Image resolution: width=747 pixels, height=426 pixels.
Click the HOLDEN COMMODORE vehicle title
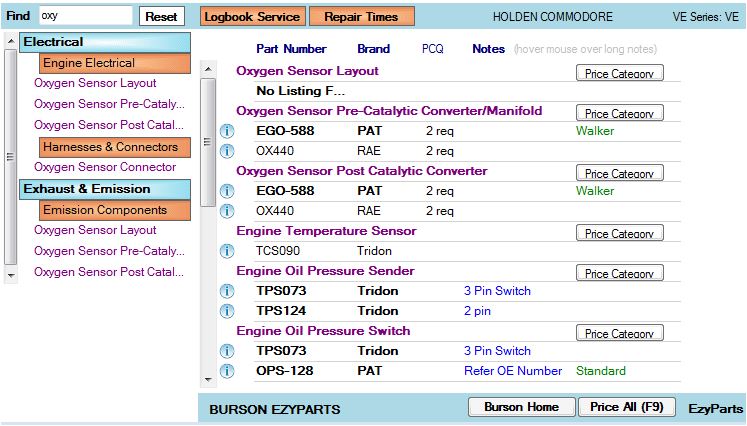[x=553, y=17]
